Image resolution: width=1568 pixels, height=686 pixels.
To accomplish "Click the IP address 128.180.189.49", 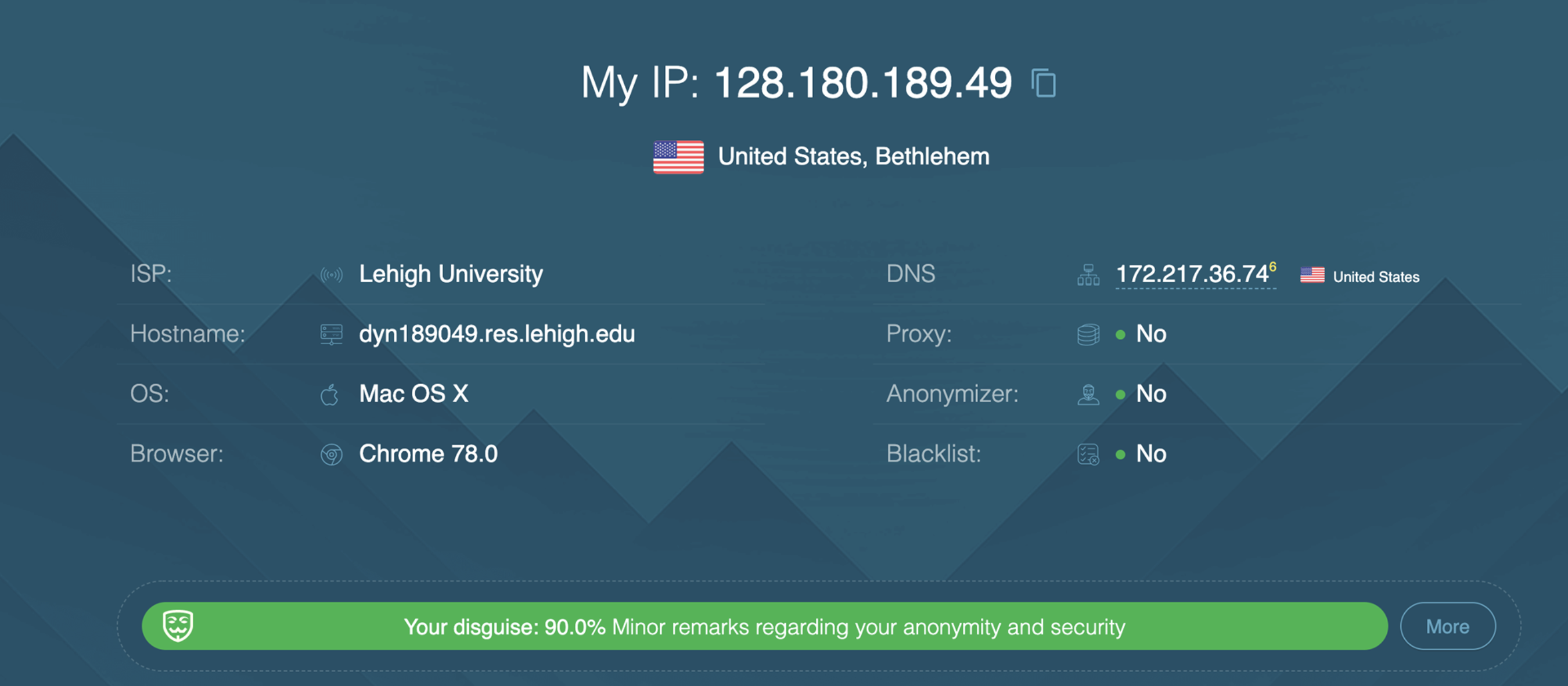I will [x=862, y=83].
